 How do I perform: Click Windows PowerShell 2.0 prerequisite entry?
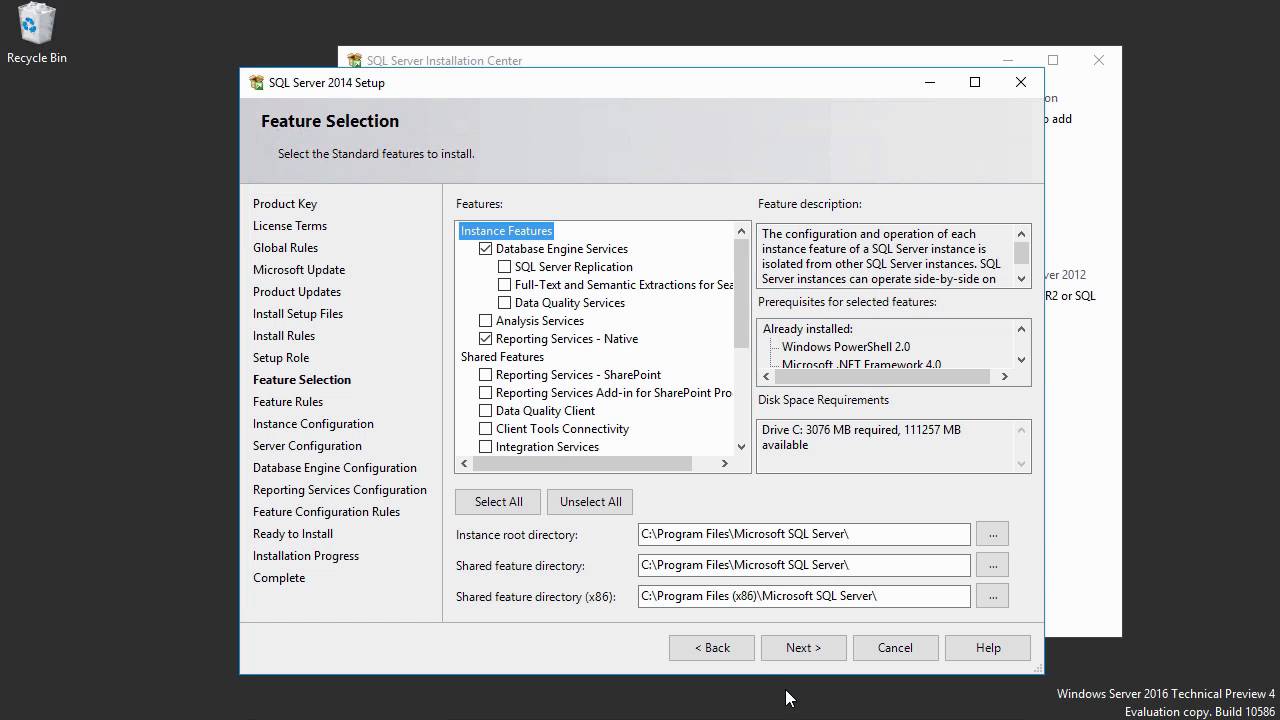846,347
